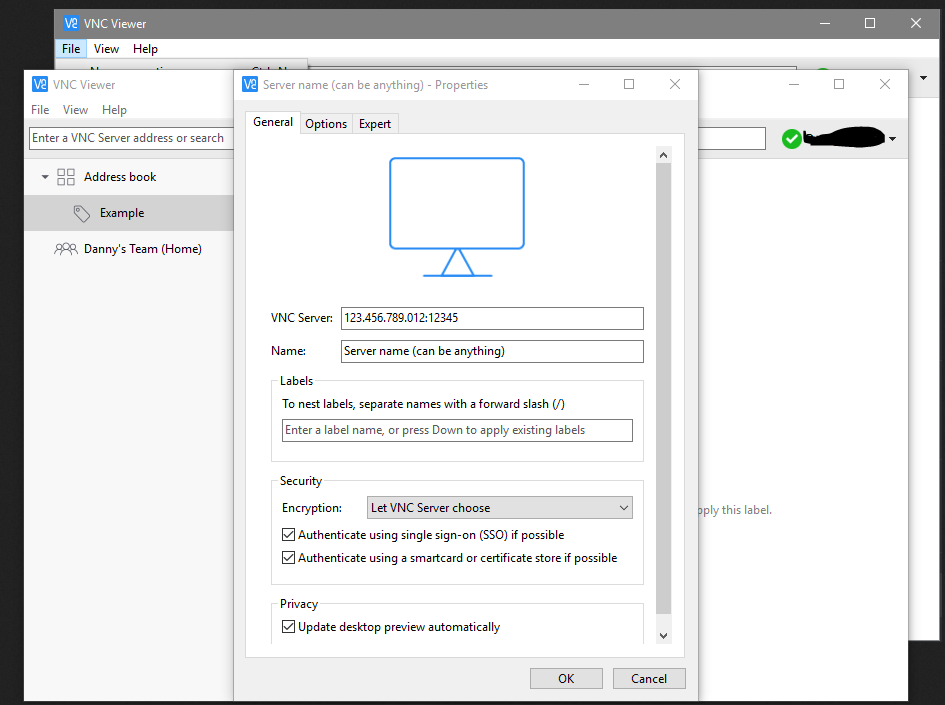Image resolution: width=945 pixels, height=705 pixels.
Task: Click the VNC logo in back VNC Viewer window
Action: (71, 24)
